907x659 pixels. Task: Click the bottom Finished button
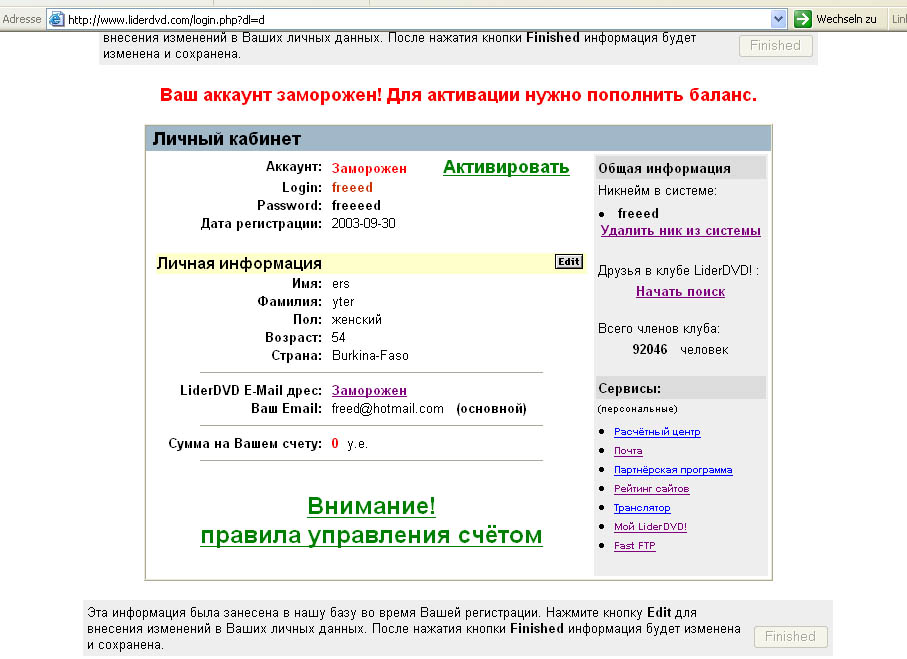coord(789,637)
